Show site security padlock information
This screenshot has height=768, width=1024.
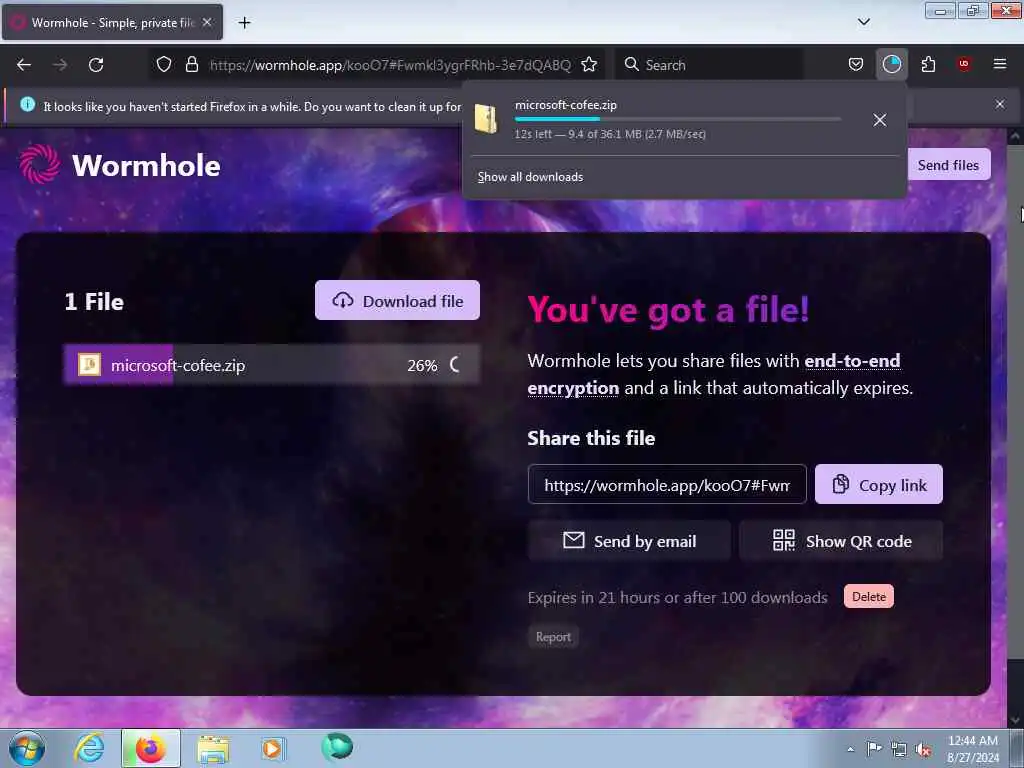[191, 64]
